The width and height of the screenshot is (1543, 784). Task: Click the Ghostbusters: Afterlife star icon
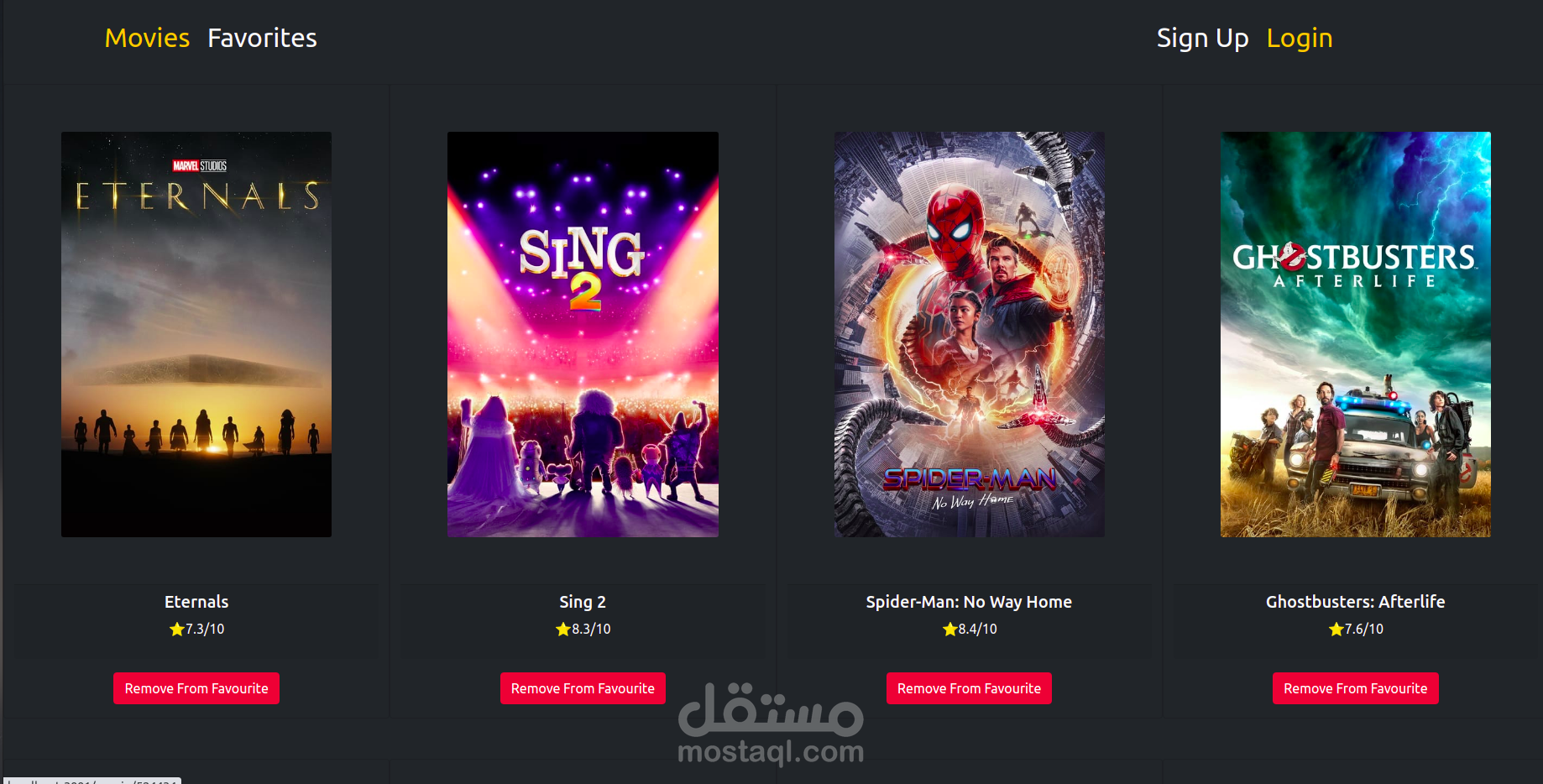click(1336, 629)
